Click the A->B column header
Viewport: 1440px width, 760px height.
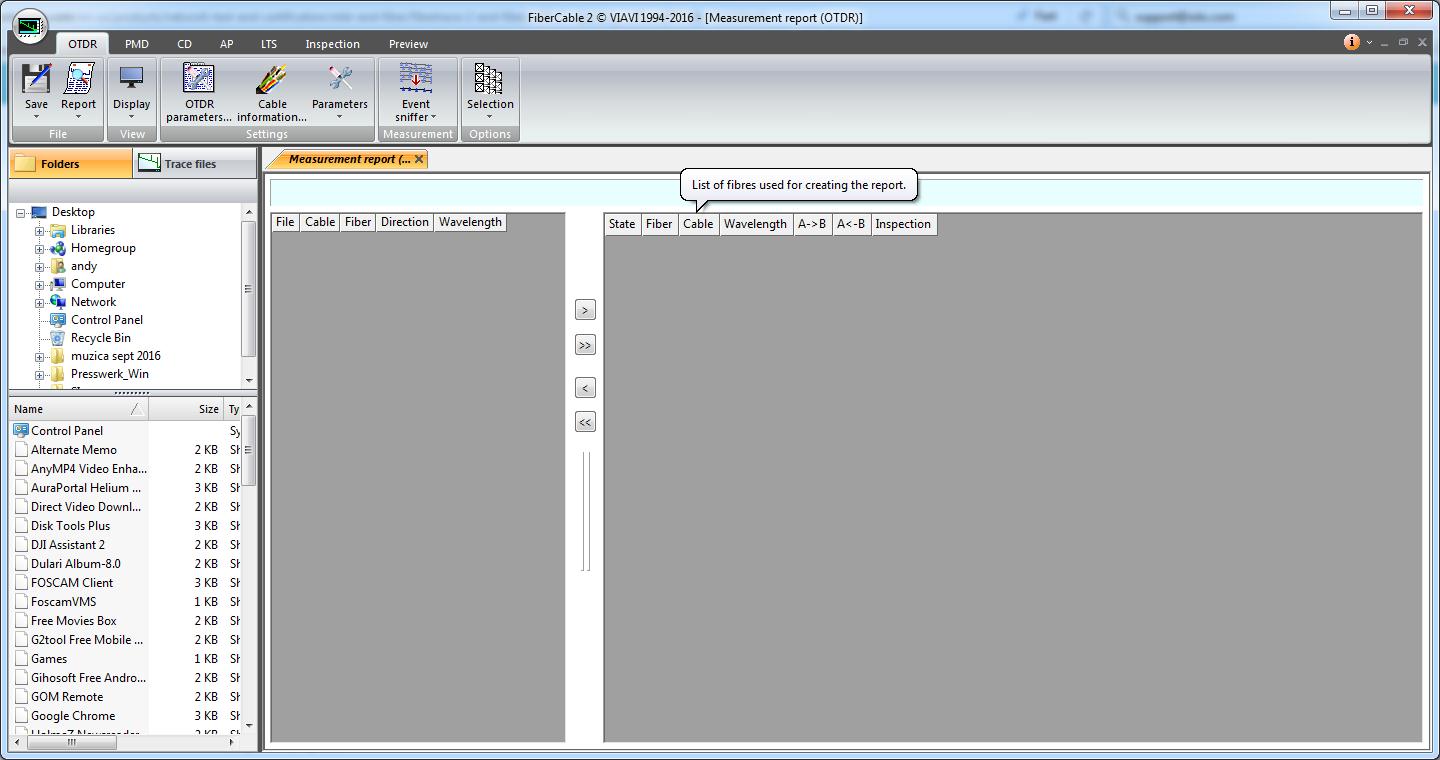point(812,224)
